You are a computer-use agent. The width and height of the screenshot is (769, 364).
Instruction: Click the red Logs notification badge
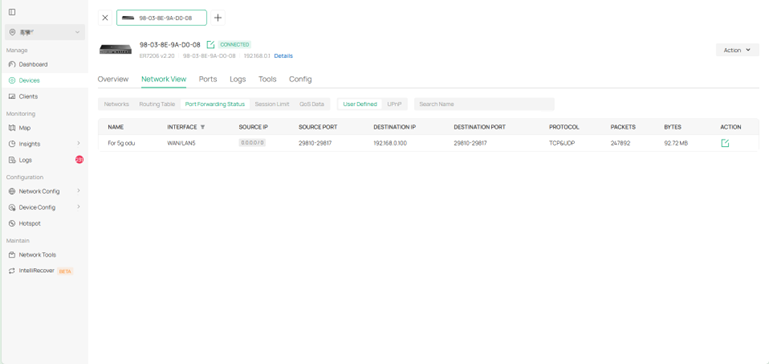[79, 159]
